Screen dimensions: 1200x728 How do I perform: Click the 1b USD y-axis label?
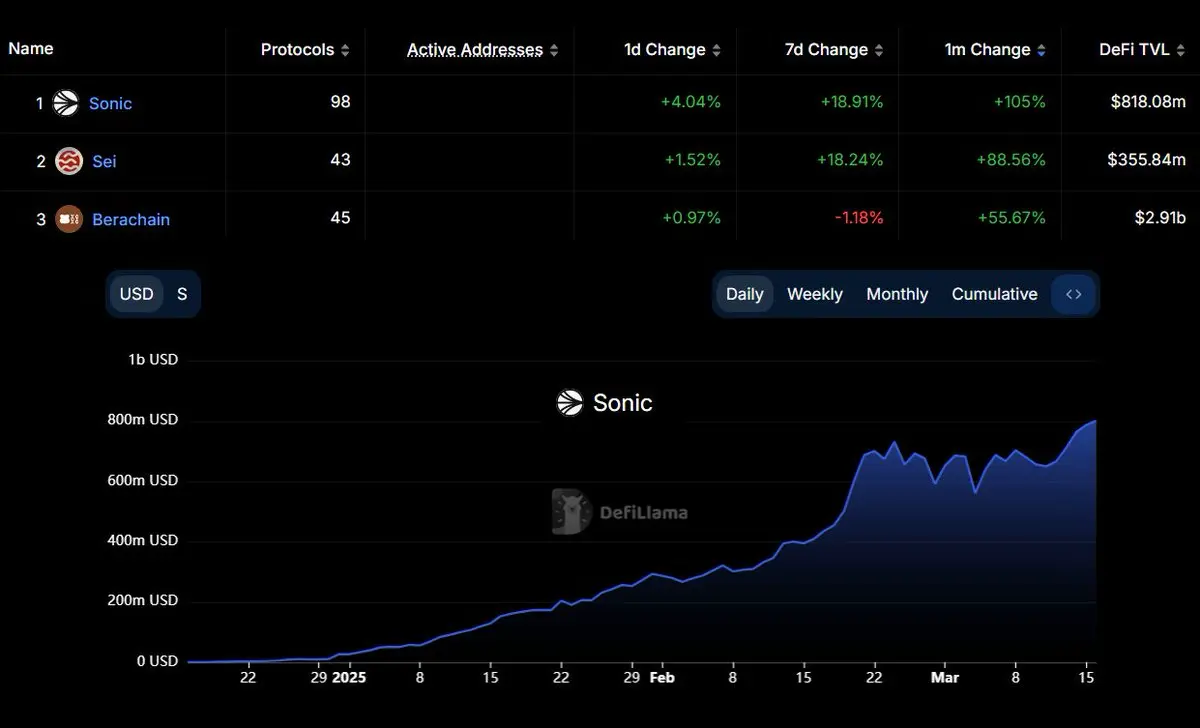[x=153, y=359]
